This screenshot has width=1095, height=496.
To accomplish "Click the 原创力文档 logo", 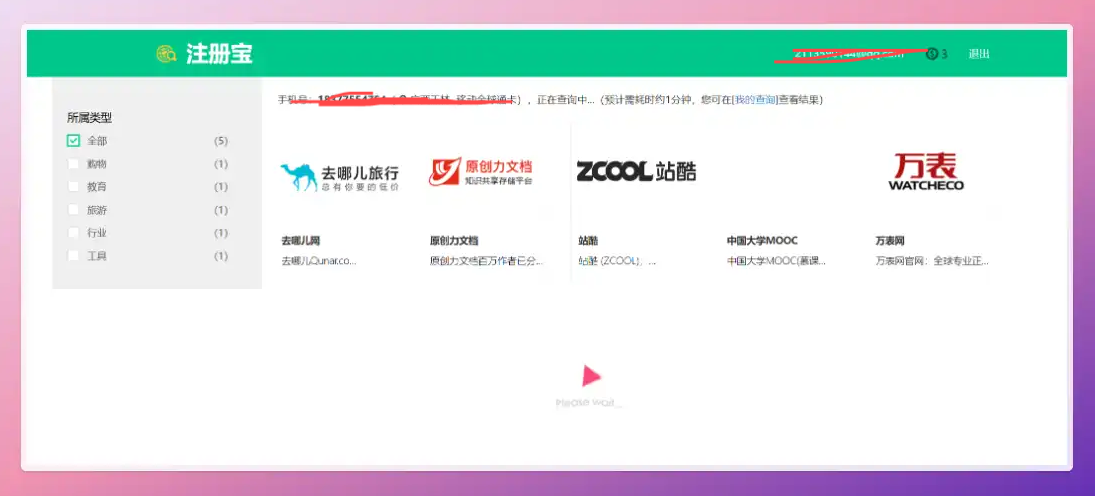I will point(481,172).
